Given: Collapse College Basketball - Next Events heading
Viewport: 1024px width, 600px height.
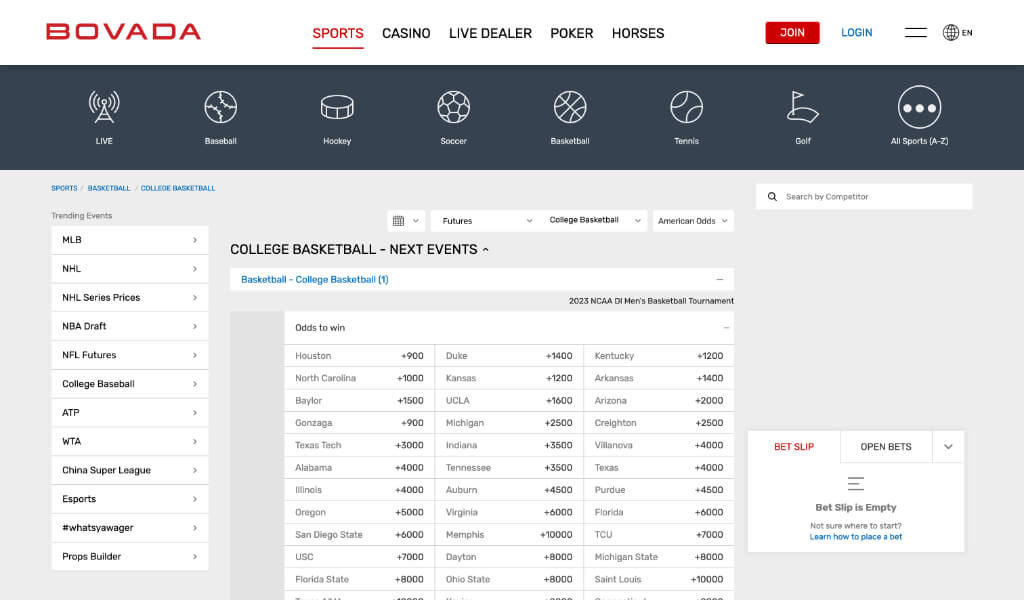Looking at the screenshot, I should click(x=485, y=250).
